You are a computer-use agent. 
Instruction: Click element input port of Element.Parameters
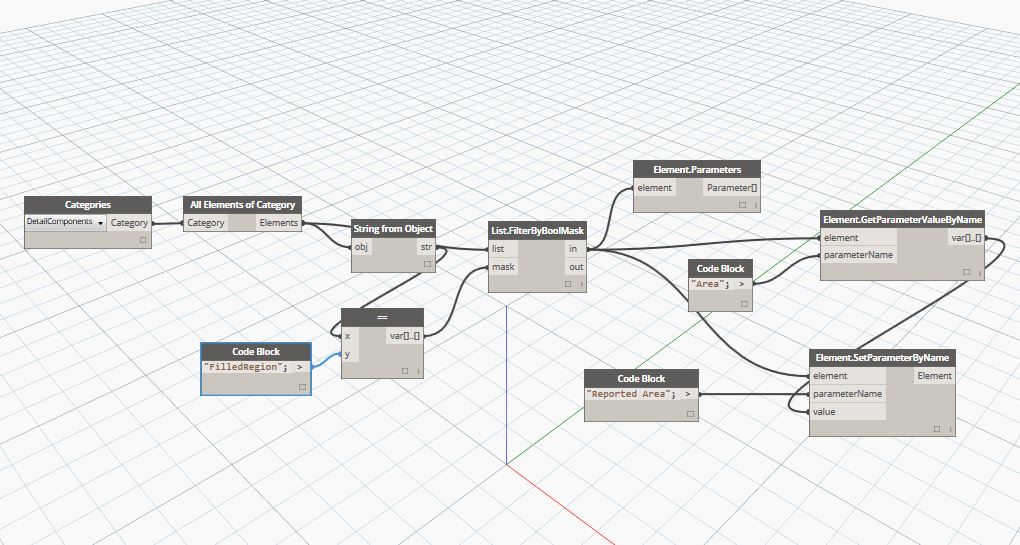pyautogui.click(x=654, y=188)
